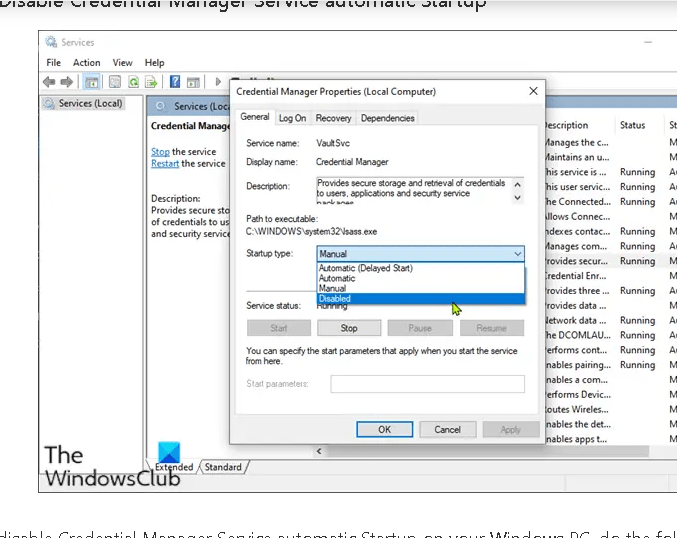The height and width of the screenshot is (538, 677).
Task: Toggle the console tree toolbar icon
Action: 92,82
